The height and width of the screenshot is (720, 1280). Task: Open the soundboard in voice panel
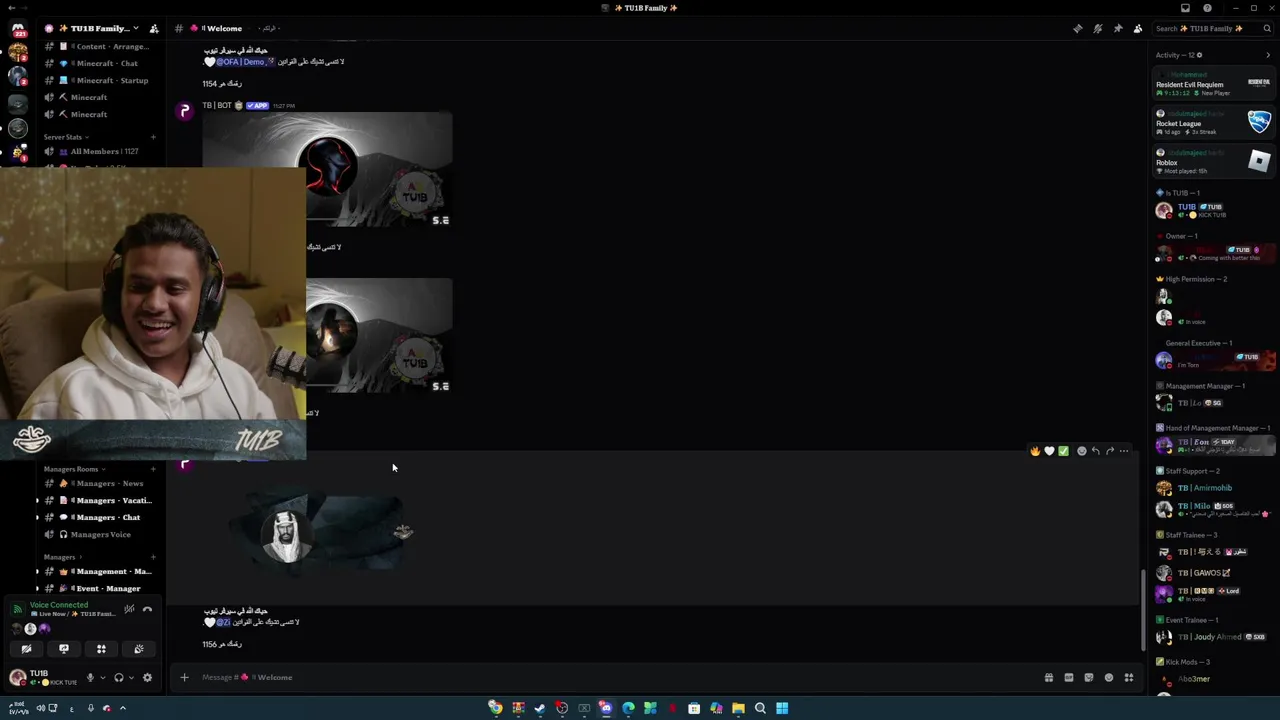pyautogui.click(x=139, y=649)
